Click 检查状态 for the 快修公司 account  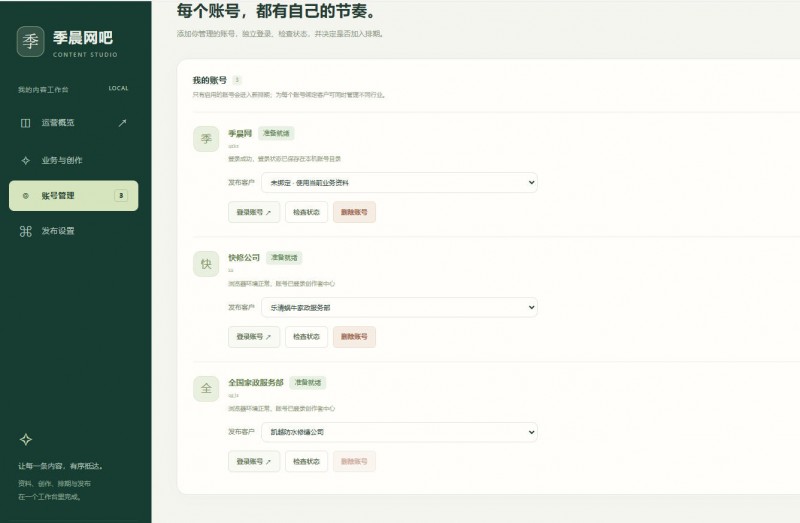click(x=306, y=337)
